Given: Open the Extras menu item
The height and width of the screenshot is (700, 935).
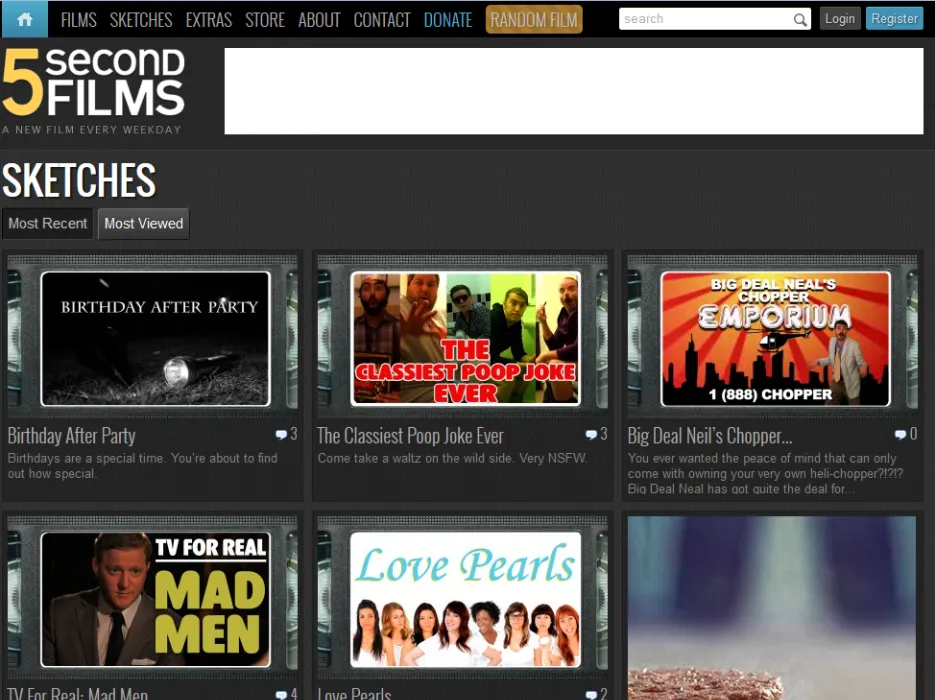Looking at the screenshot, I should [x=209, y=20].
